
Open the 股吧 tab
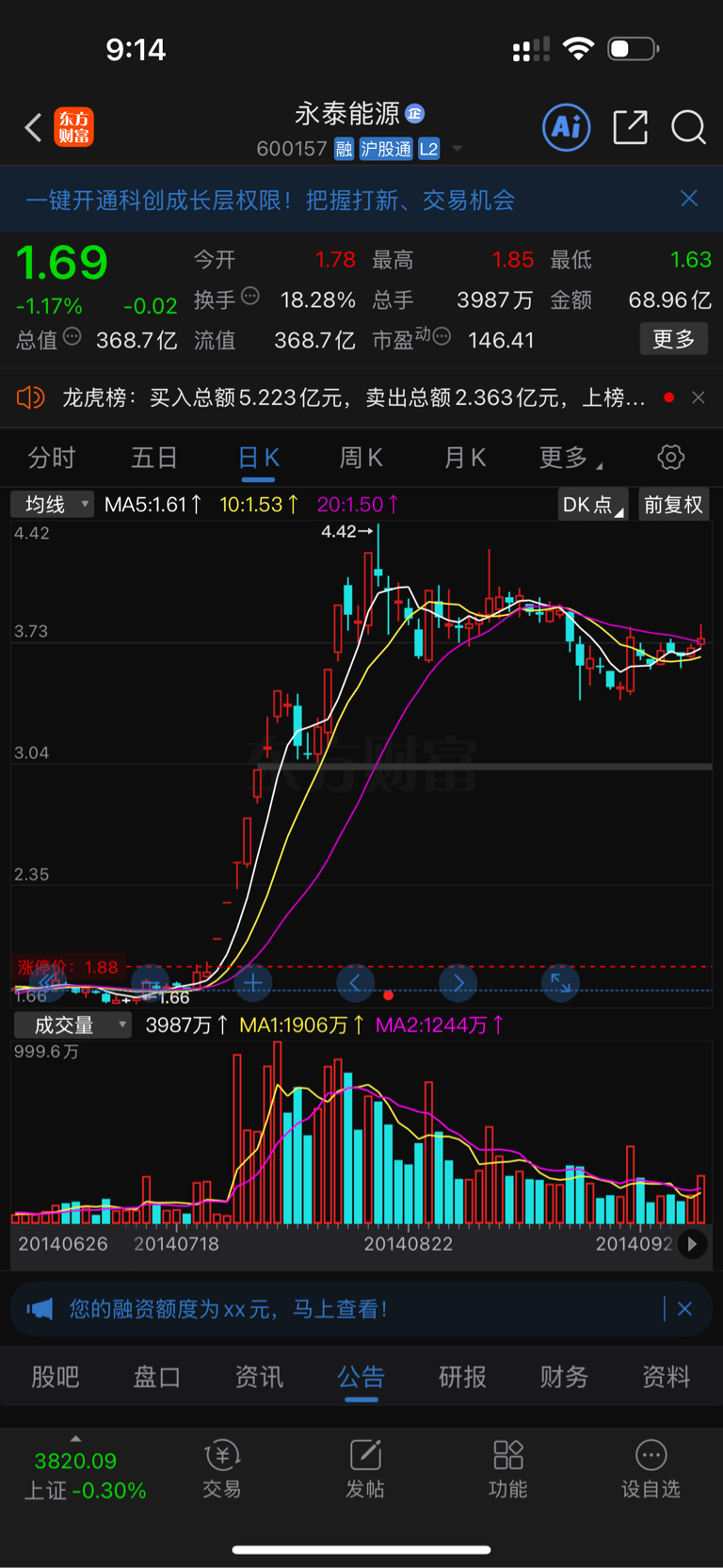56,1377
